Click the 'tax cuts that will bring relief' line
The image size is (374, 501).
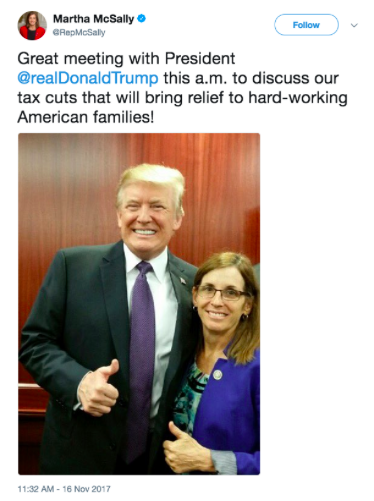[x=121, y=98]
